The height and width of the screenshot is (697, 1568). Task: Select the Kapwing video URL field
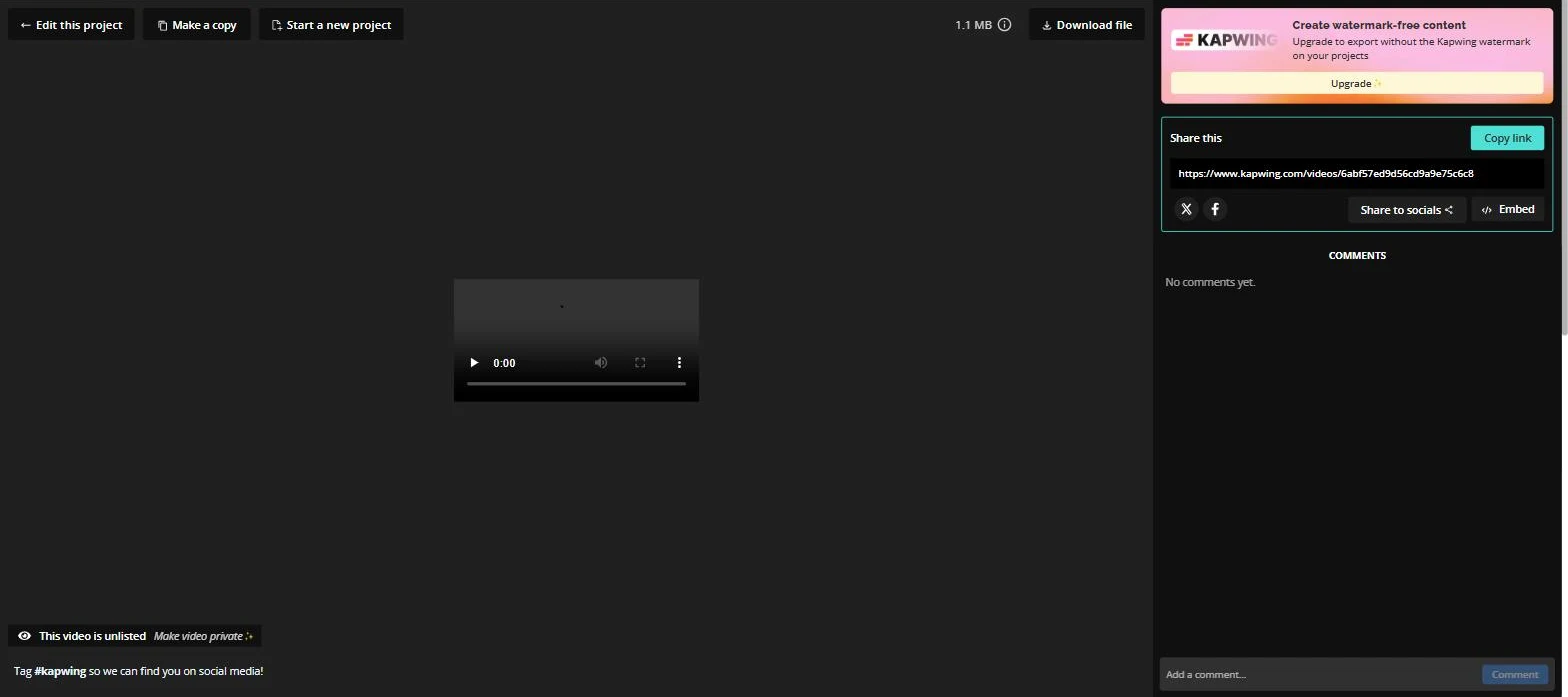tap(1357, 173)
